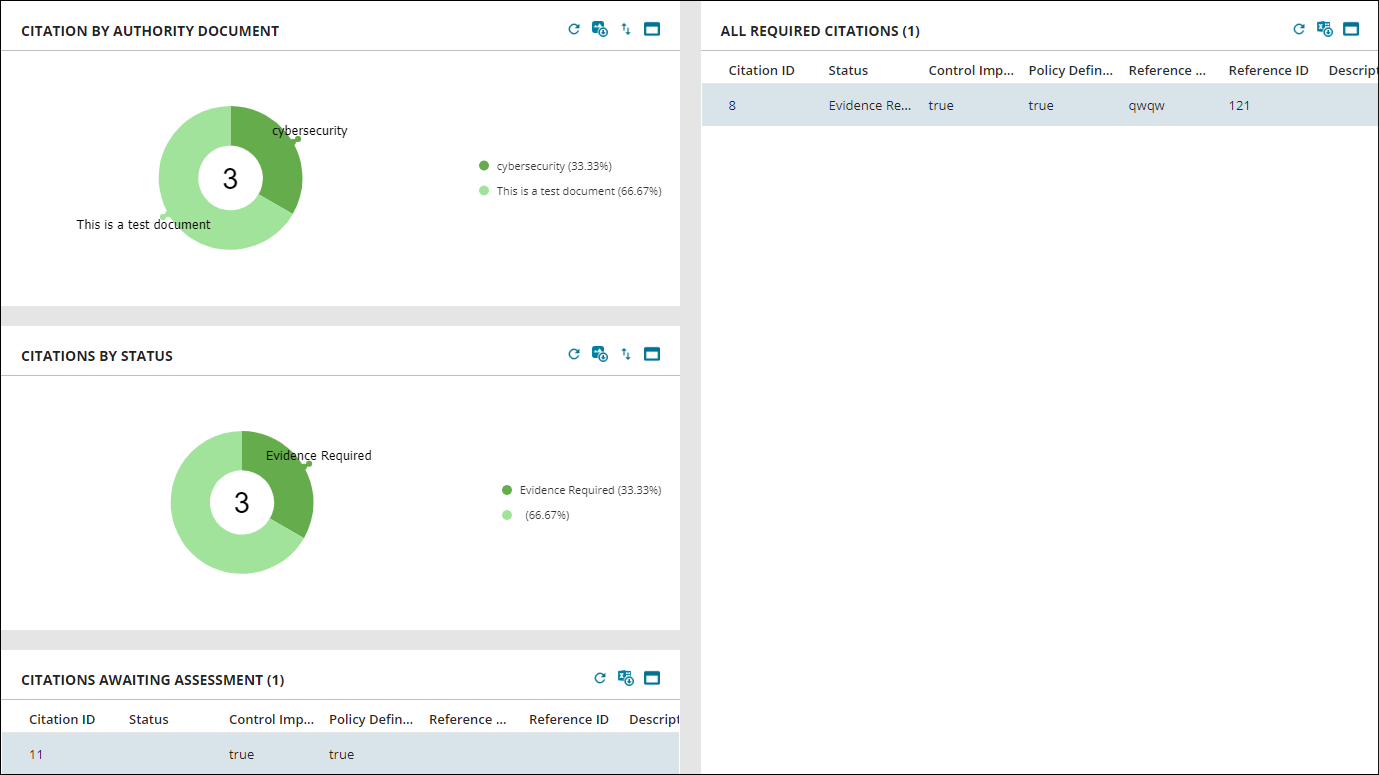Refresh the Citations by Status chart
Screen dimensions: 1379x775
[574, 354]
